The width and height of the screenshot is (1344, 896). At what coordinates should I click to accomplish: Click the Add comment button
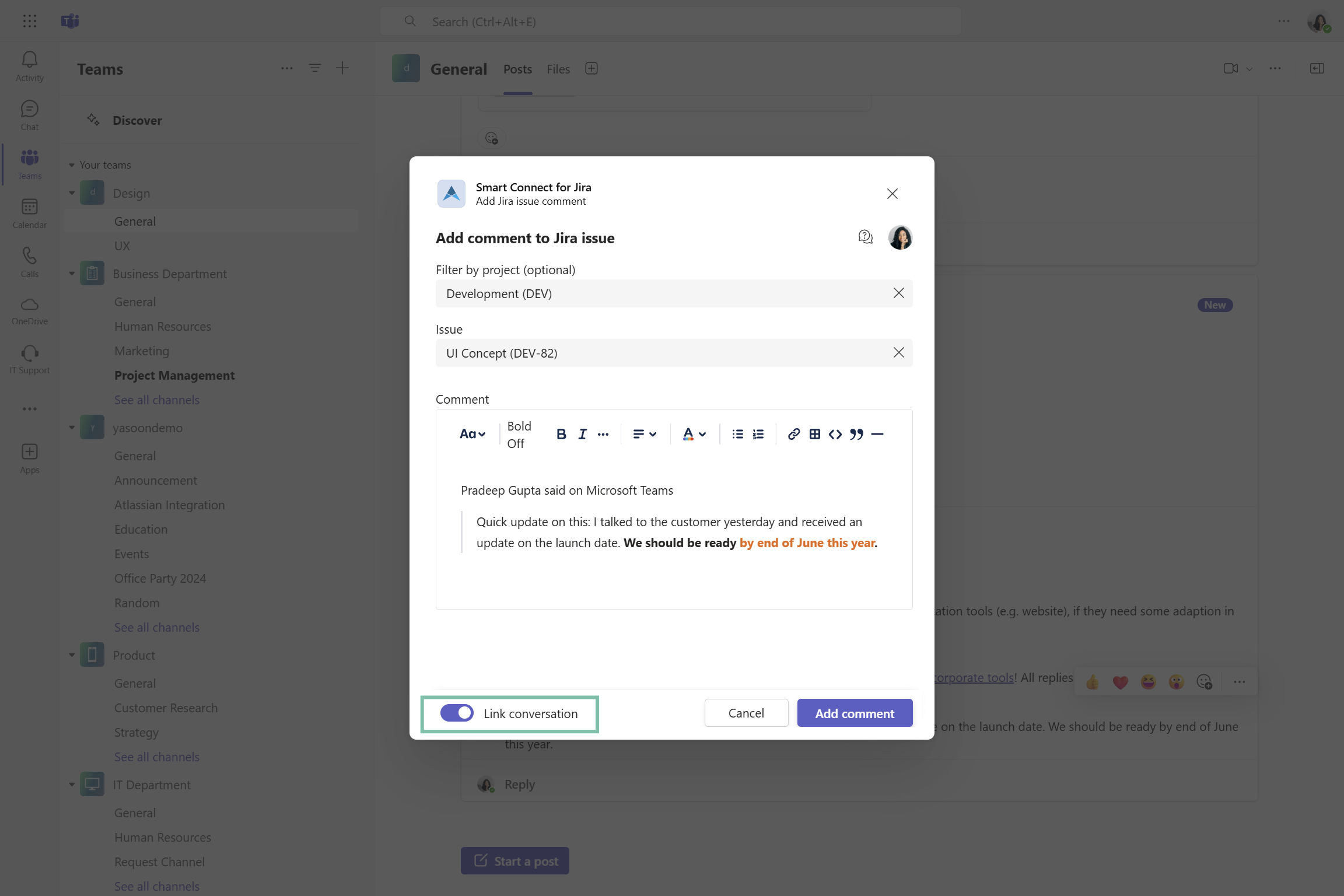point(855,713)
